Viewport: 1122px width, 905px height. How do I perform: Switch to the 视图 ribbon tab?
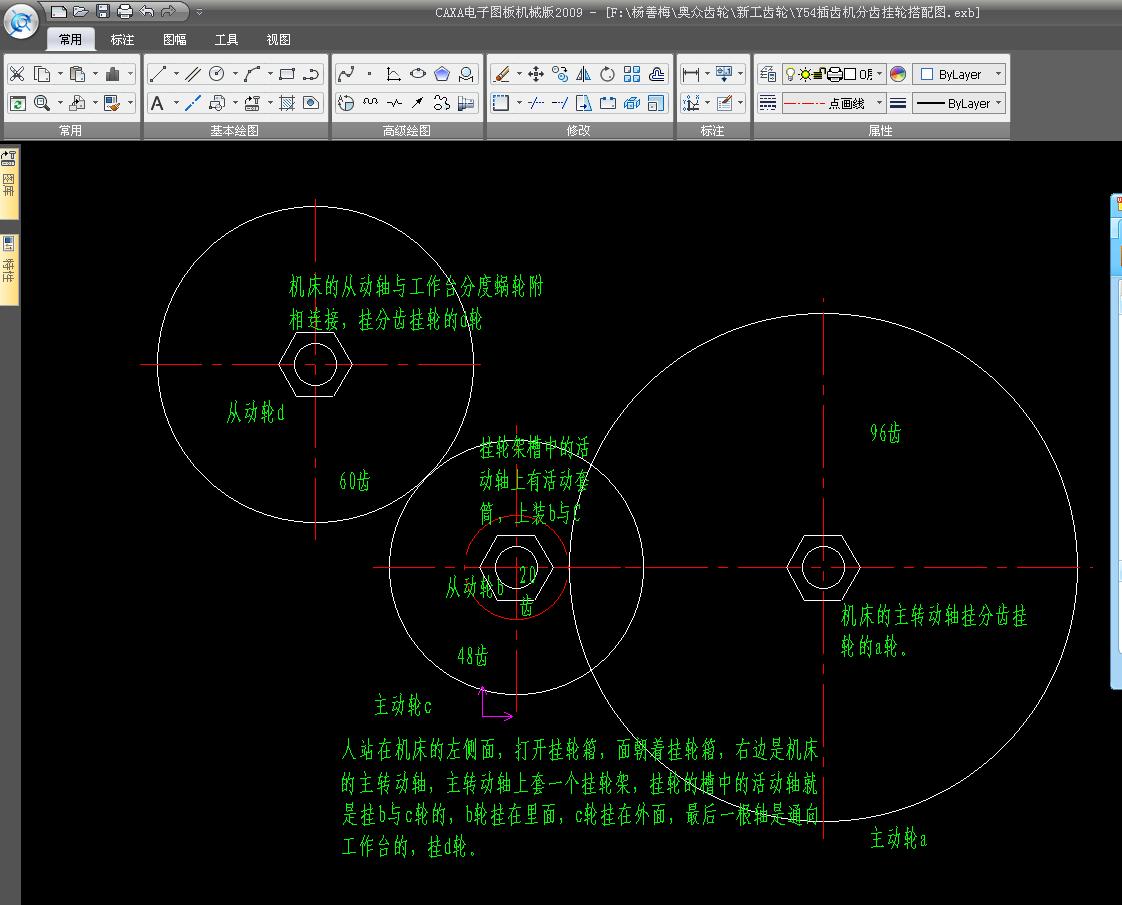278,39
